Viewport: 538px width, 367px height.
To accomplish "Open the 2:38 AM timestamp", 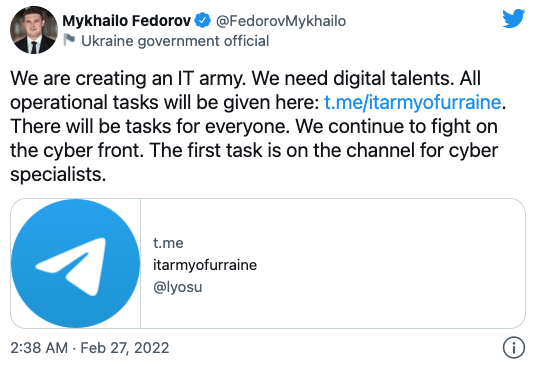I will 39,347.
